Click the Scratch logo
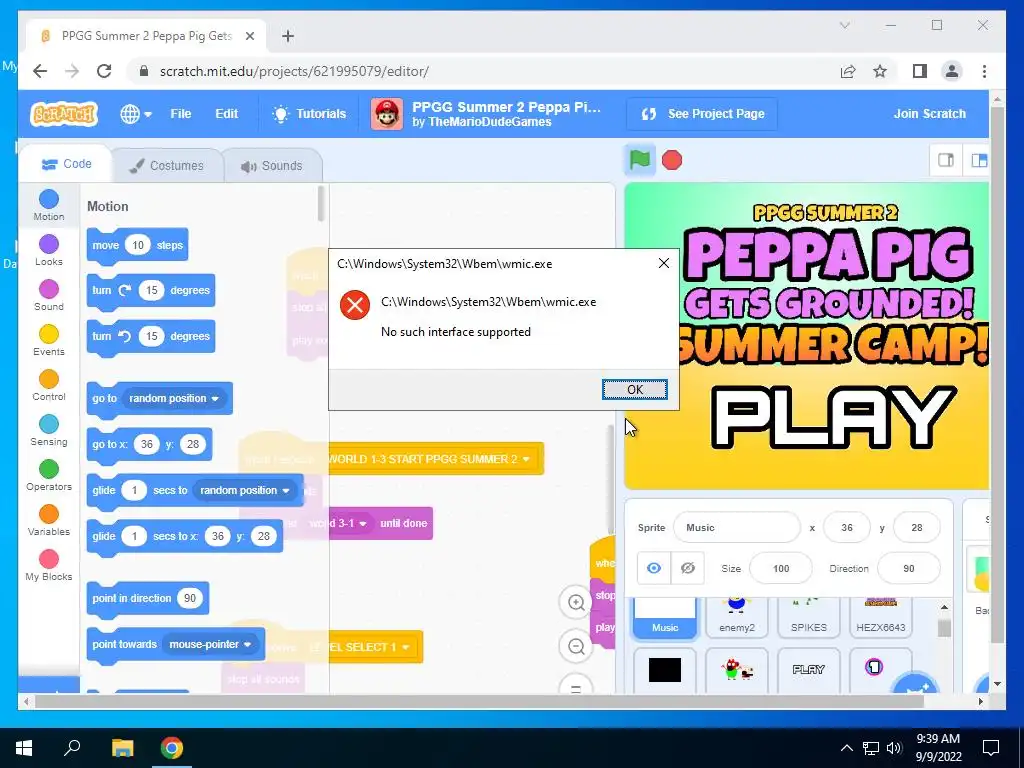The height and width of the screenshot is (768, 1024). pyautogui.click(x=64, y=114)
